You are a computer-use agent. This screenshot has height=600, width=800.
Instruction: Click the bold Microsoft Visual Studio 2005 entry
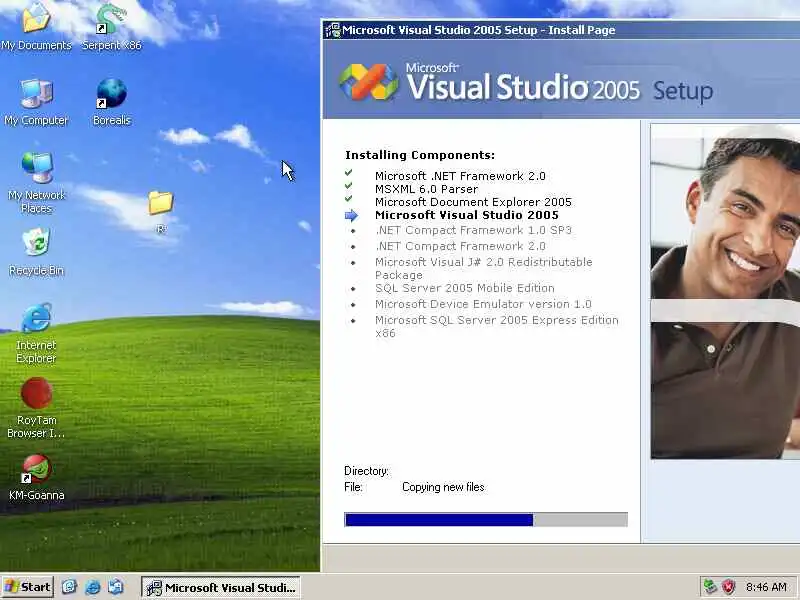pos(467,215)
